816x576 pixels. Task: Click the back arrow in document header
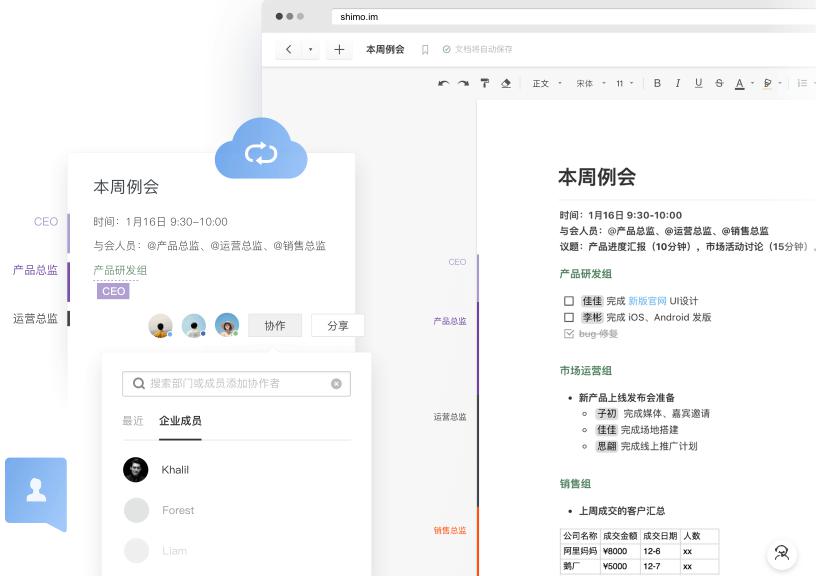point(289,49)
